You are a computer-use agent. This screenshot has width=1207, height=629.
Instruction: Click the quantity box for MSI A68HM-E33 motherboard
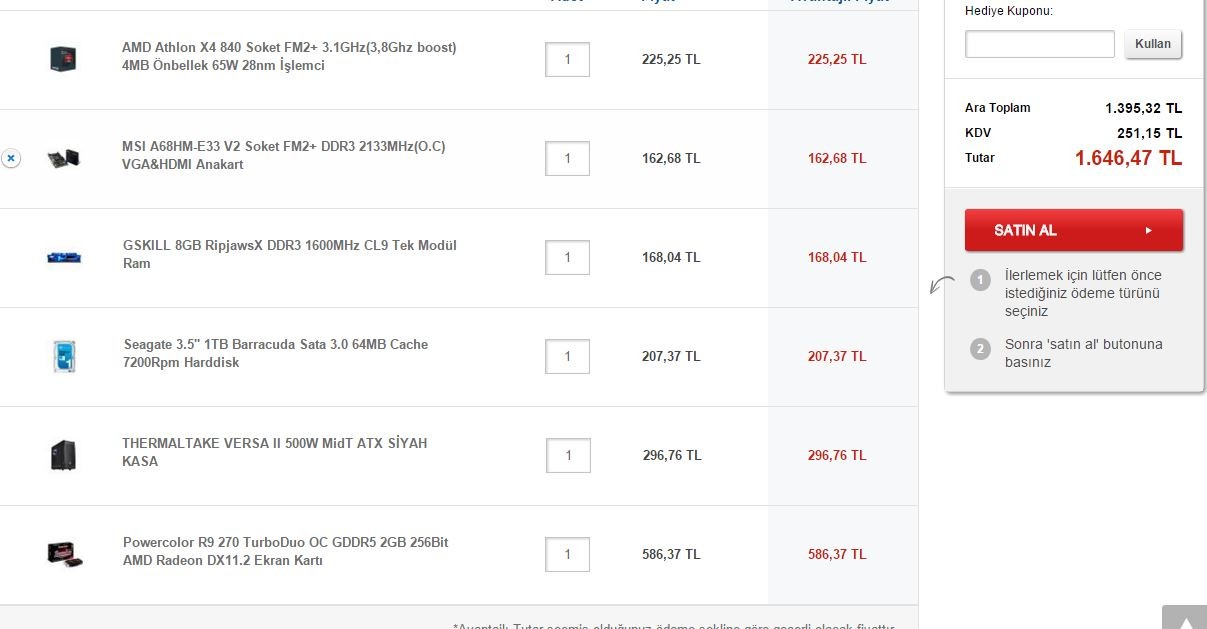[567, 158]
